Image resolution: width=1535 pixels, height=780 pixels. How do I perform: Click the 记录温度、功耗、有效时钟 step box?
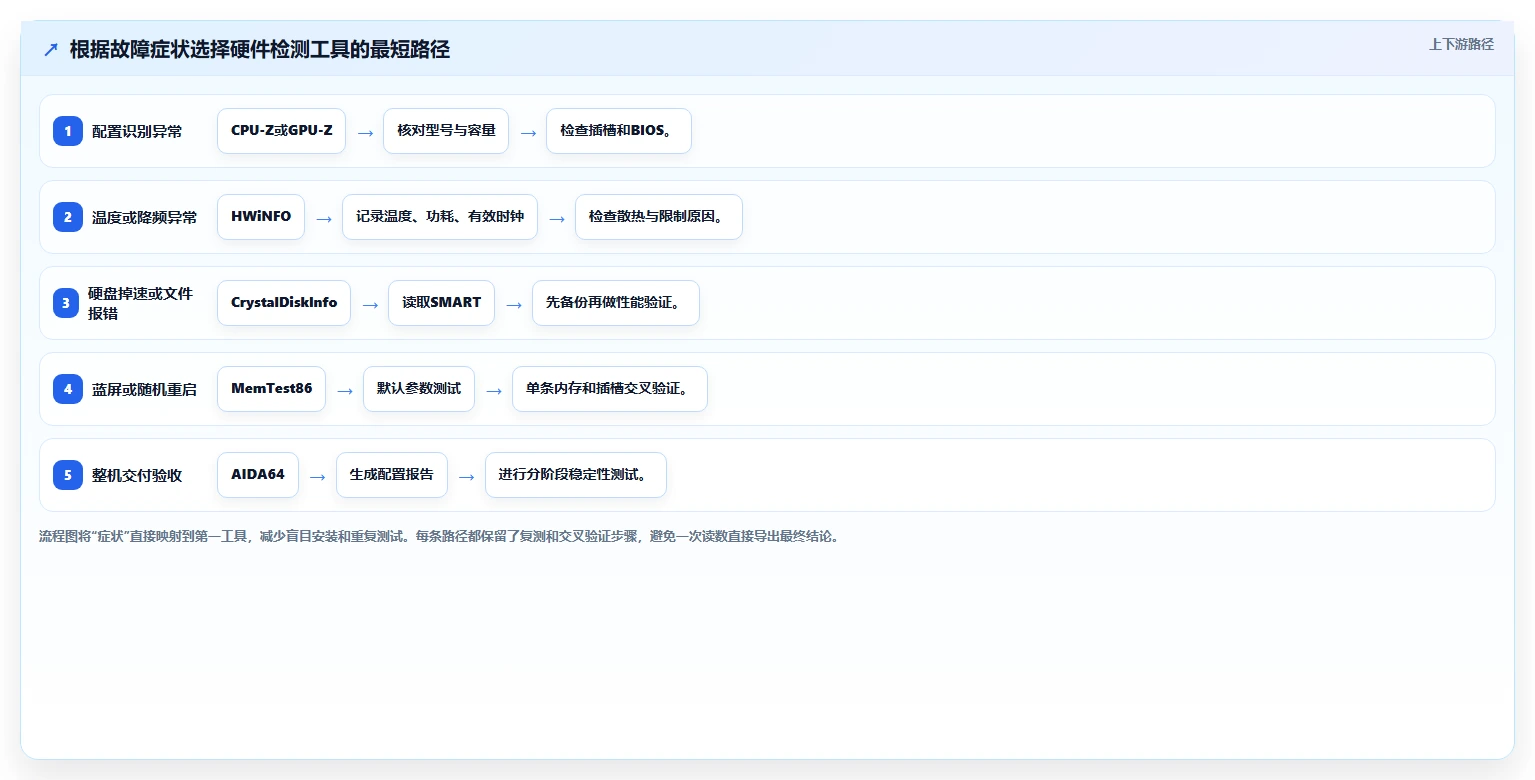coord(440,217)
